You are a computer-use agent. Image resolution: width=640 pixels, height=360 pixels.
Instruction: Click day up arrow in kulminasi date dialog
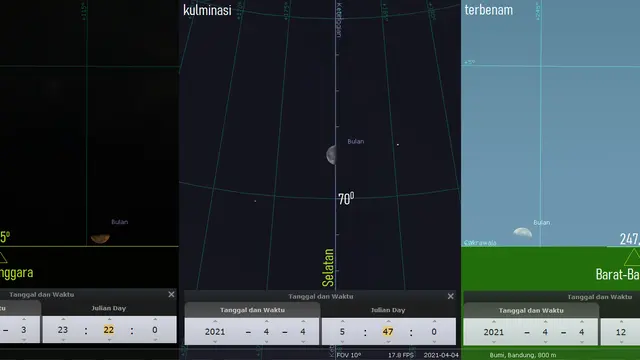[x=303, y=322]
